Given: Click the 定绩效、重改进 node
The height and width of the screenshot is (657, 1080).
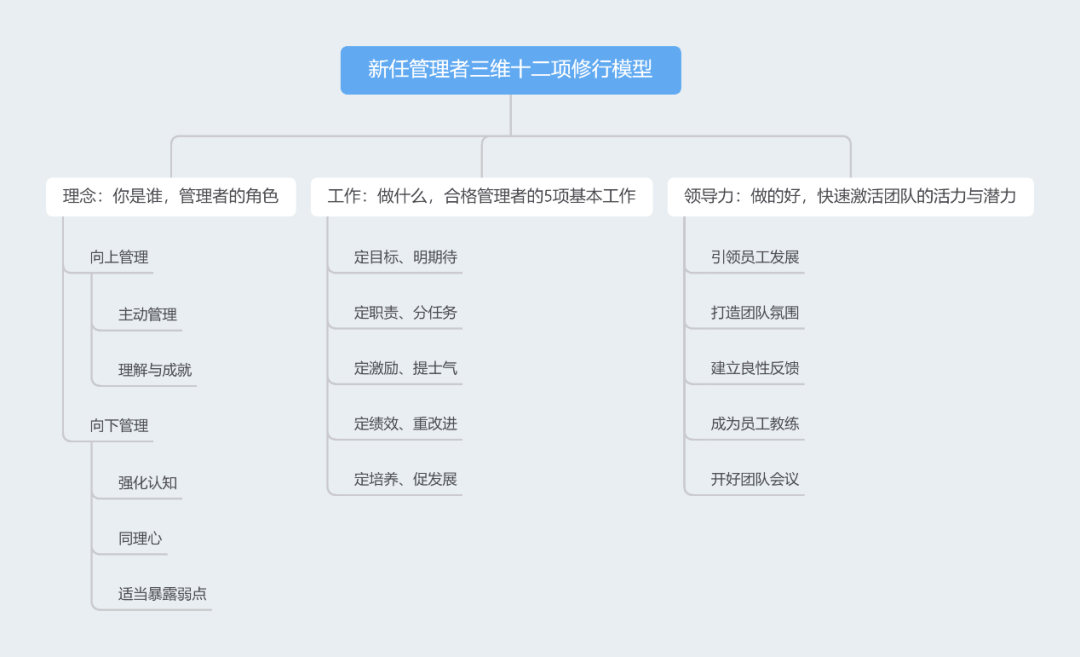Looking at the screenshot, I should coord(406,424).
